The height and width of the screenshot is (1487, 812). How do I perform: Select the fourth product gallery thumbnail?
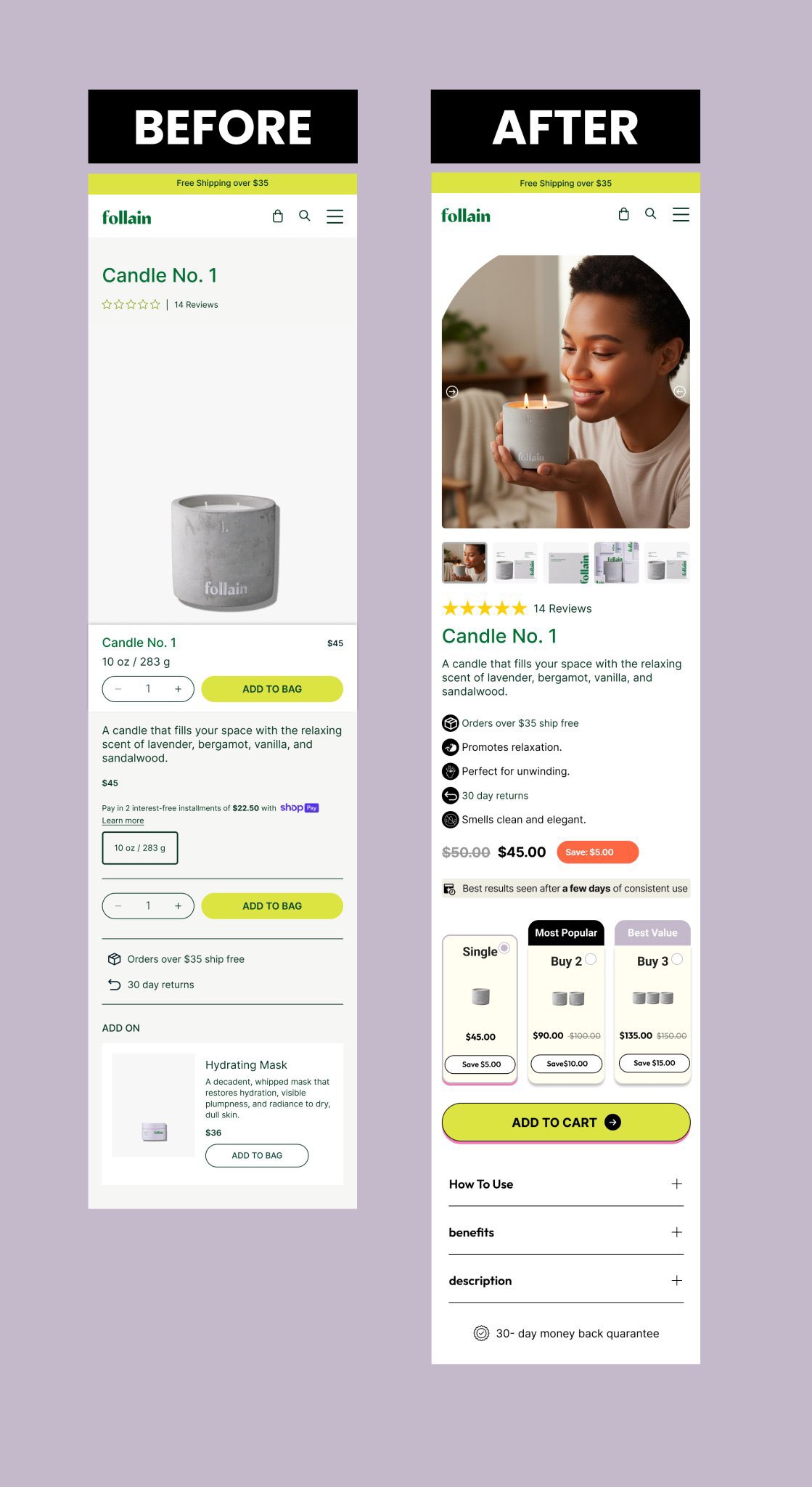coord(616,562)
